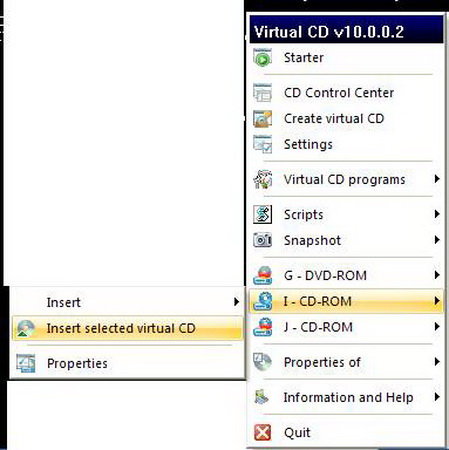The image size is (449, 450).
Task: Click the Starter green play icon
Action: point(262,58)
